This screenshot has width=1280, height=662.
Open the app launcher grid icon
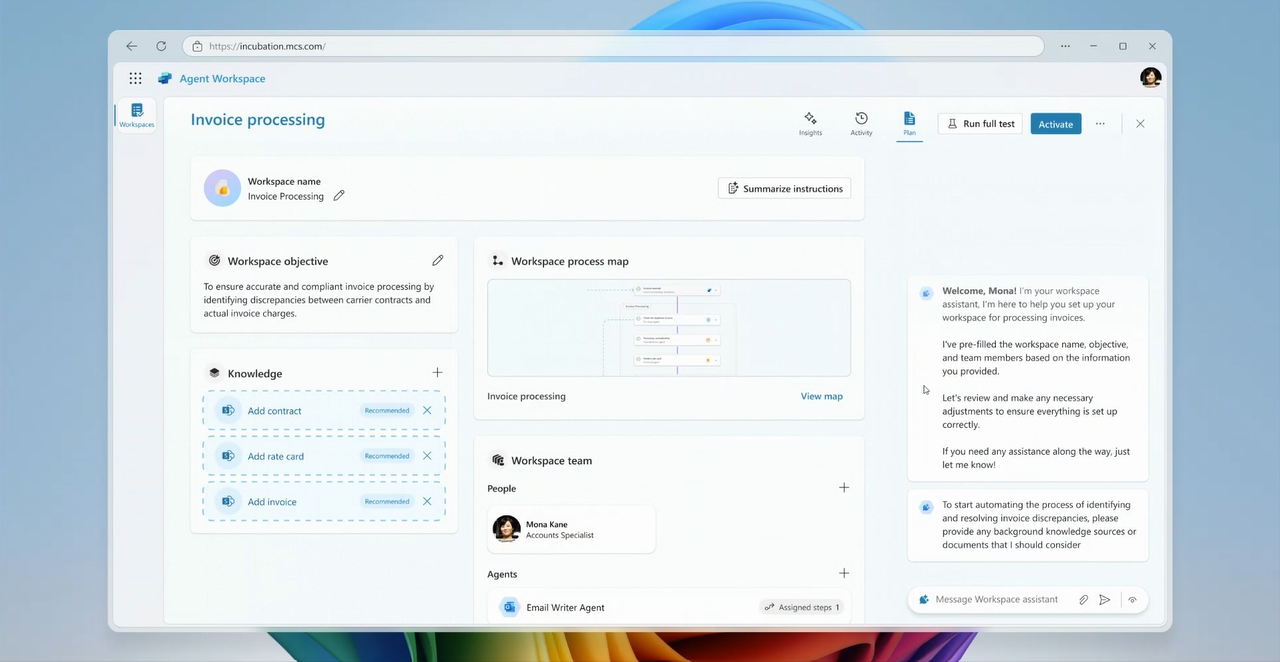tap(135, 78)
